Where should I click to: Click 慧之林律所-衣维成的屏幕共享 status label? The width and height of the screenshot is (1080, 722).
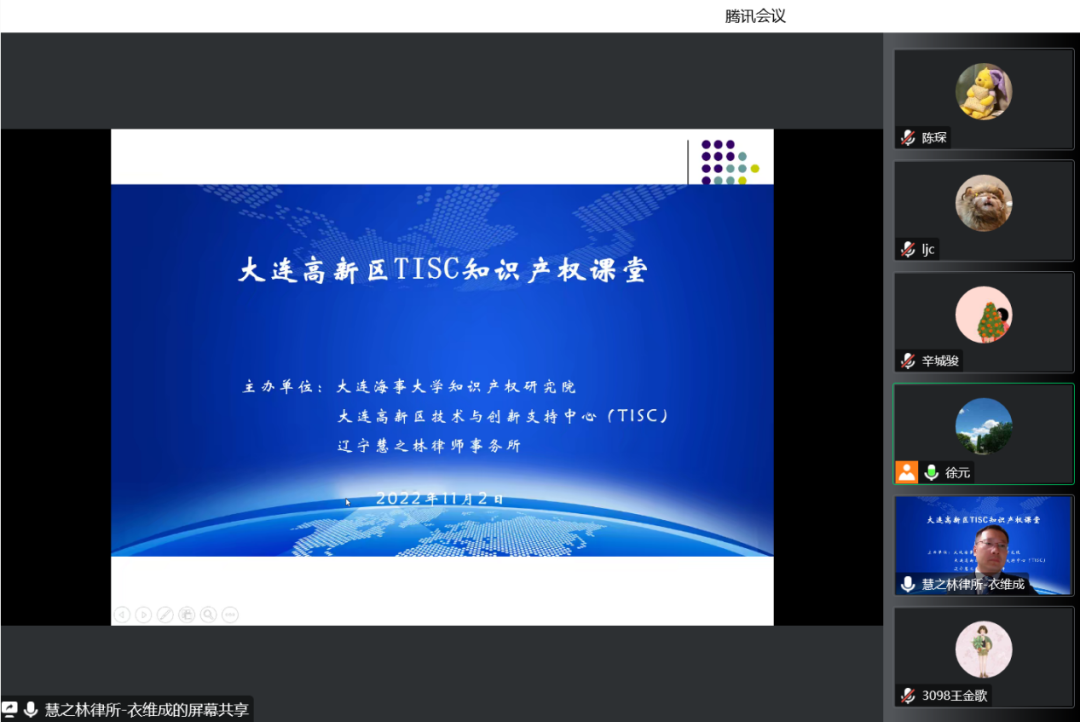146,710
